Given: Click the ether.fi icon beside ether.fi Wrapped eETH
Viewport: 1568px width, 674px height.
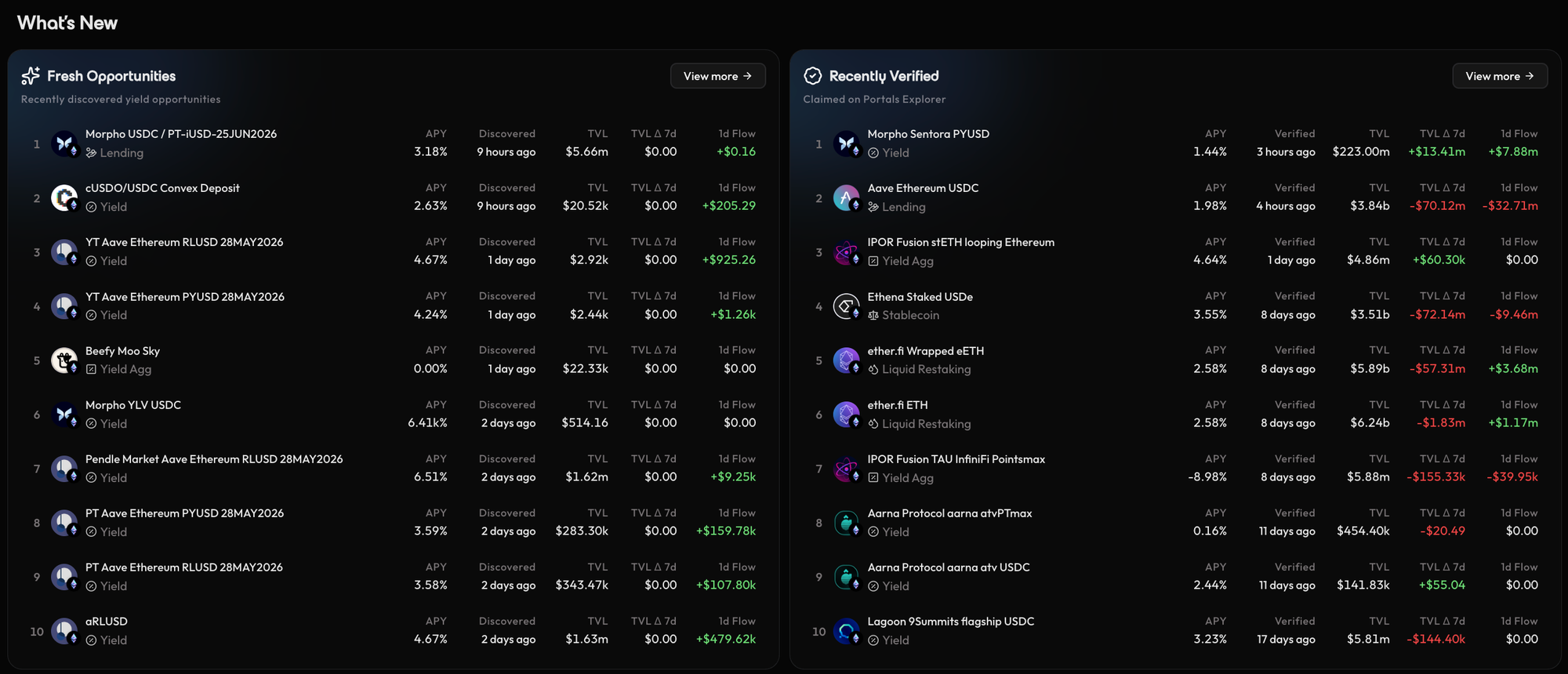Looking at the screenshot, I should pos(846,360).
